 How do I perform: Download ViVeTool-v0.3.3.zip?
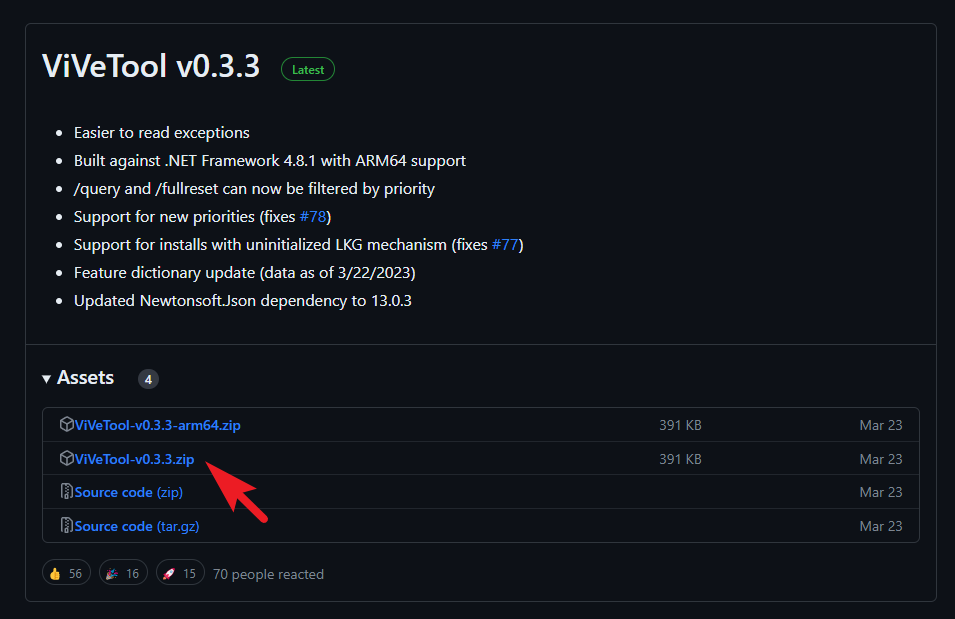(x=133, y=458)
